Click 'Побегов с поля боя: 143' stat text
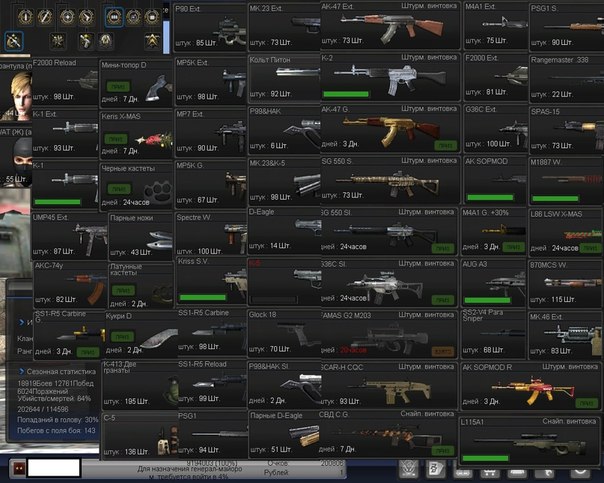This screenshot has width=604, height=483. click(56, 430)
